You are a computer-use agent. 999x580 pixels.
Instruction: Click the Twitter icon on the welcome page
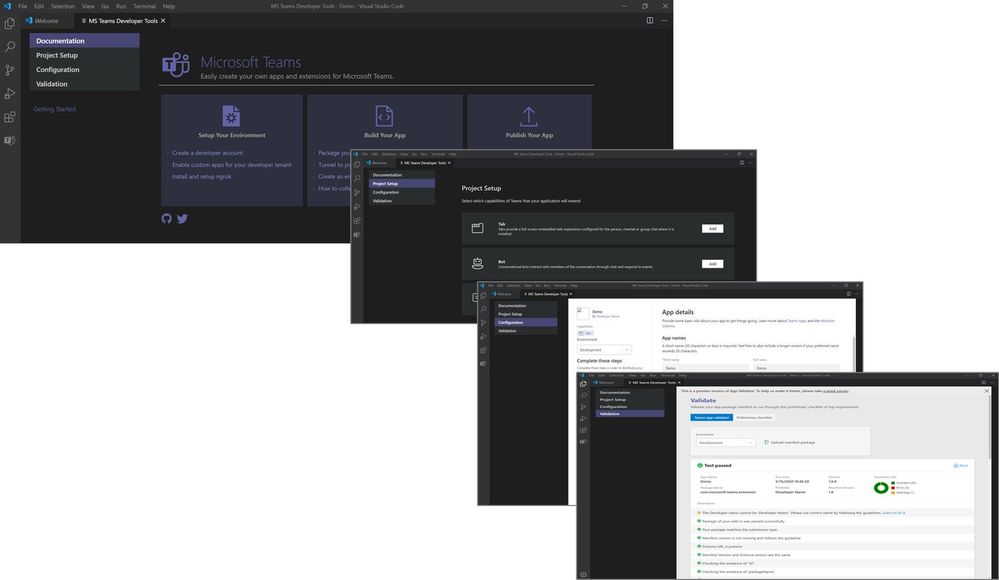(182, 218)
